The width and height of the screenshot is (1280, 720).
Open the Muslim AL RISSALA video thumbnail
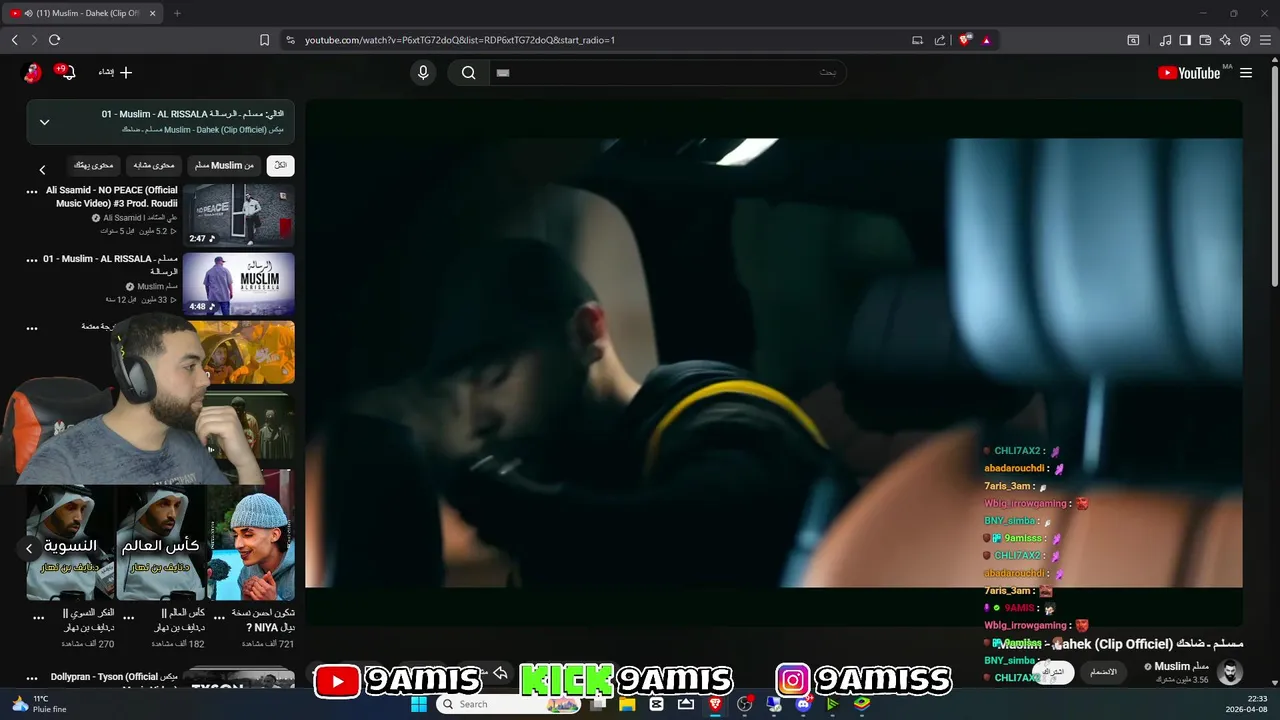point(239,284)
